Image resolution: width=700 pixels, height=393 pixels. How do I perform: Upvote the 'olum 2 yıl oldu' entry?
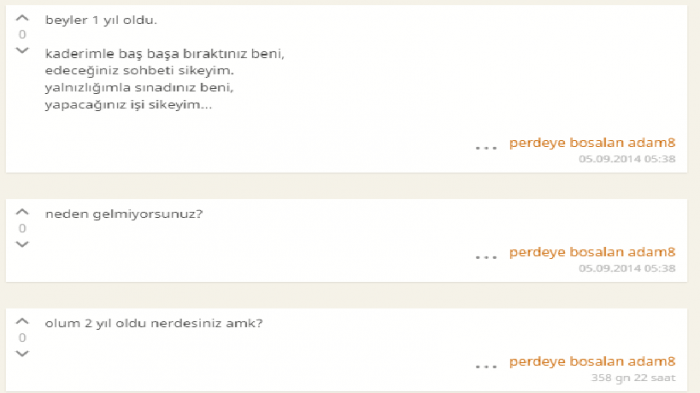pyautogui.click(x=22, y=322)
